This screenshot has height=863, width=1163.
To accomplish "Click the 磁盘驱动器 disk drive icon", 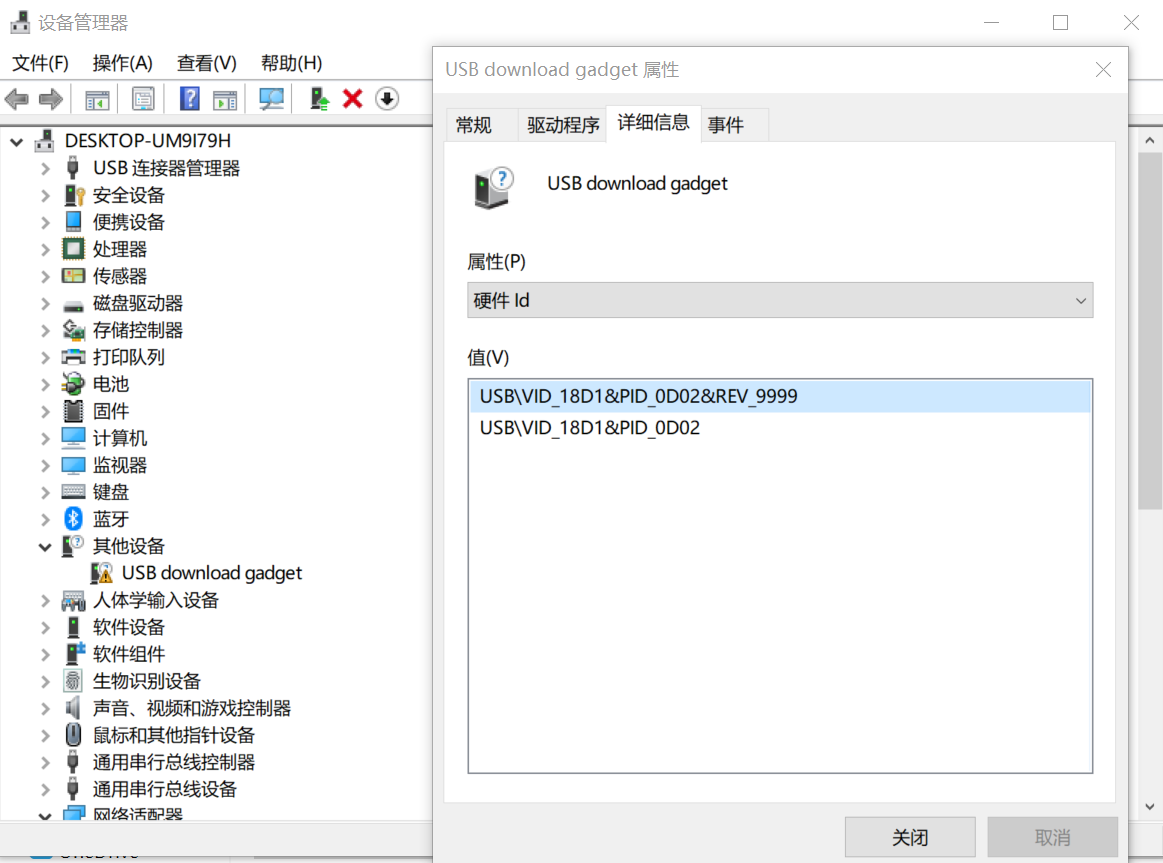I will click(x=73, y=305).
